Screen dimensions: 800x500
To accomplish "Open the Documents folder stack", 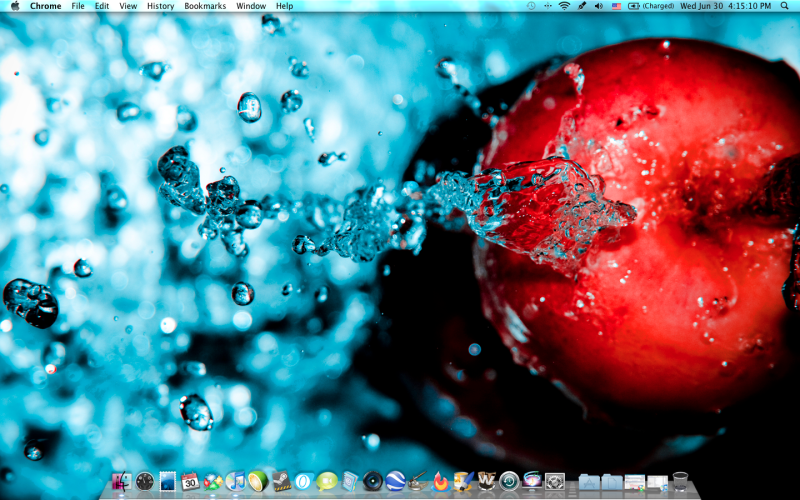I will (612, 482).
